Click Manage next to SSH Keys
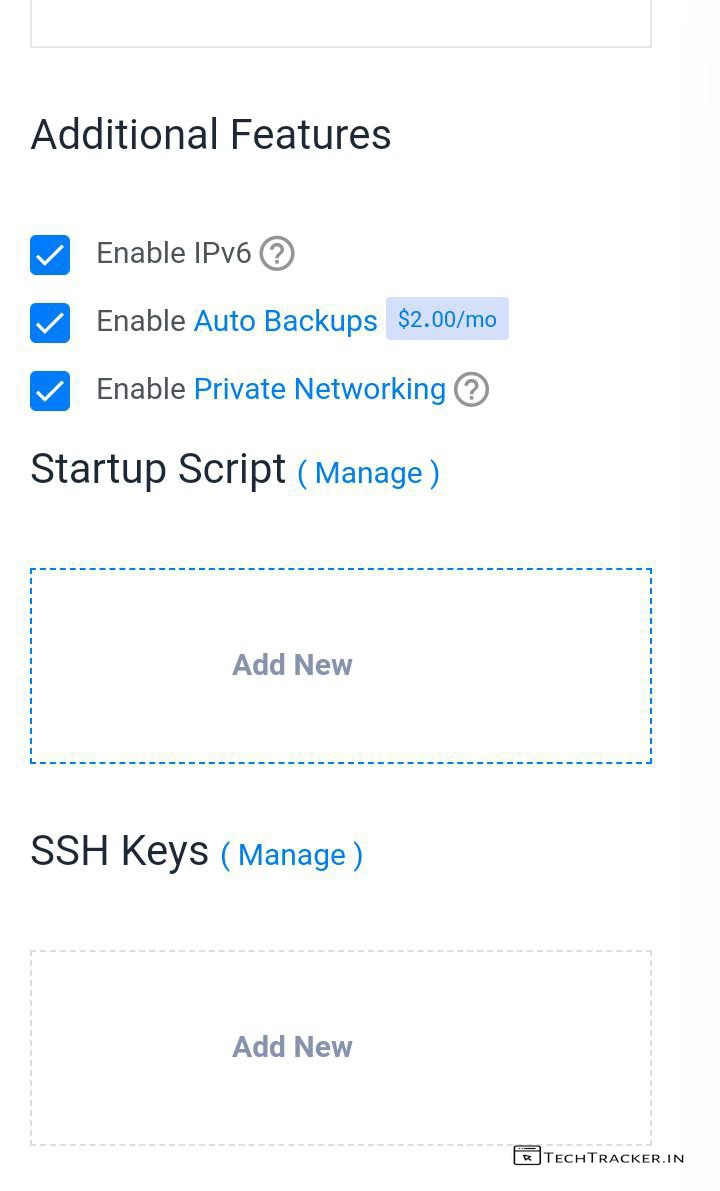Viewport: 720px width, 1191px height. tap(292, 855)
